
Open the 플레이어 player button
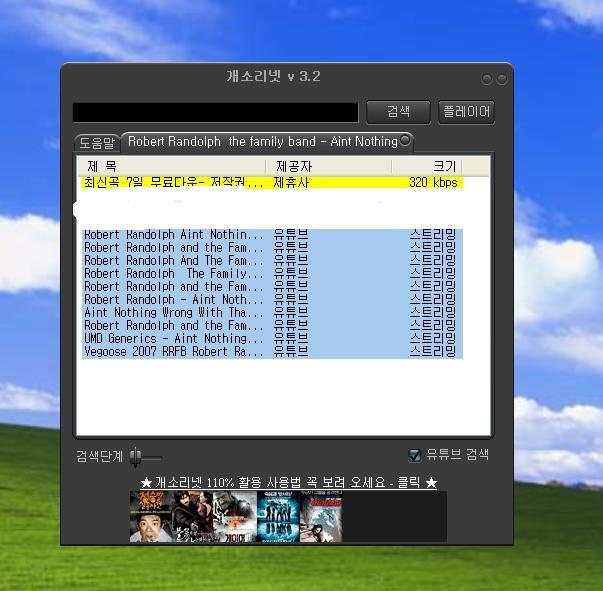[x=466, y=112]
